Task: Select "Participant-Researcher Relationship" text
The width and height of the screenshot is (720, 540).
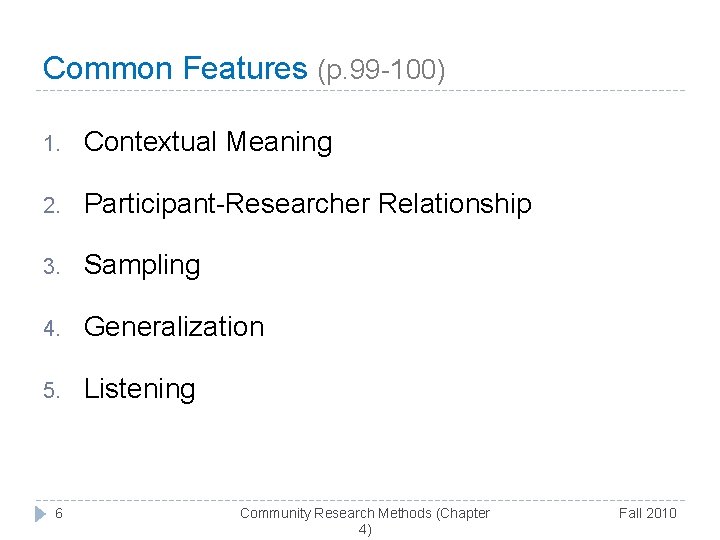Action: pyautogui.click(x=307, y=204)
